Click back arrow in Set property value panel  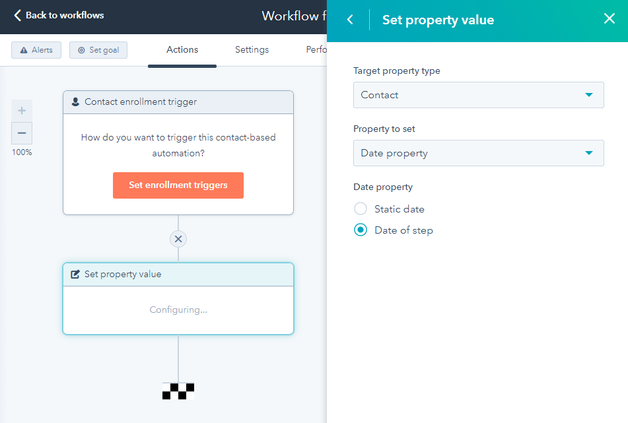point(350,19)
